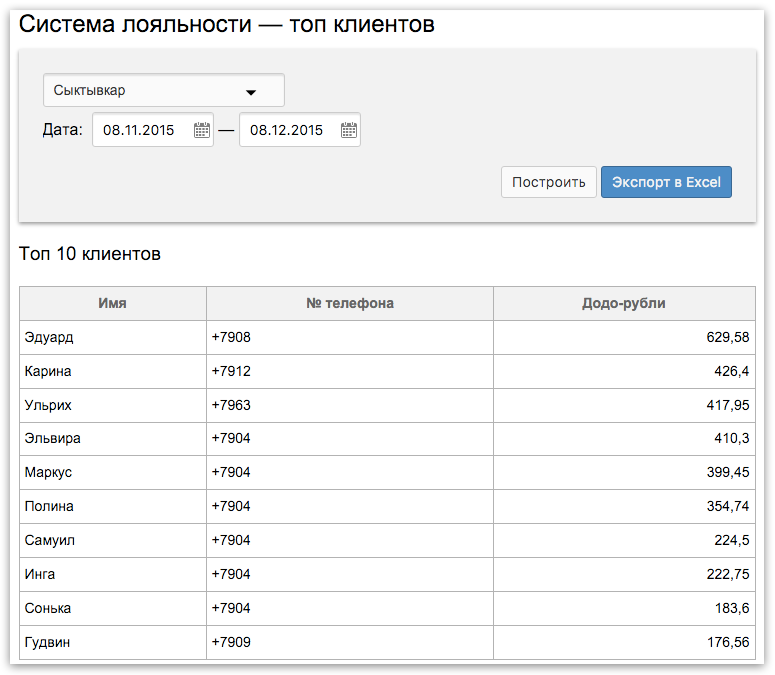Viewport: 775px width, 675px height.
Task: Select Карина in the clients table
Action: pos(48,371)
